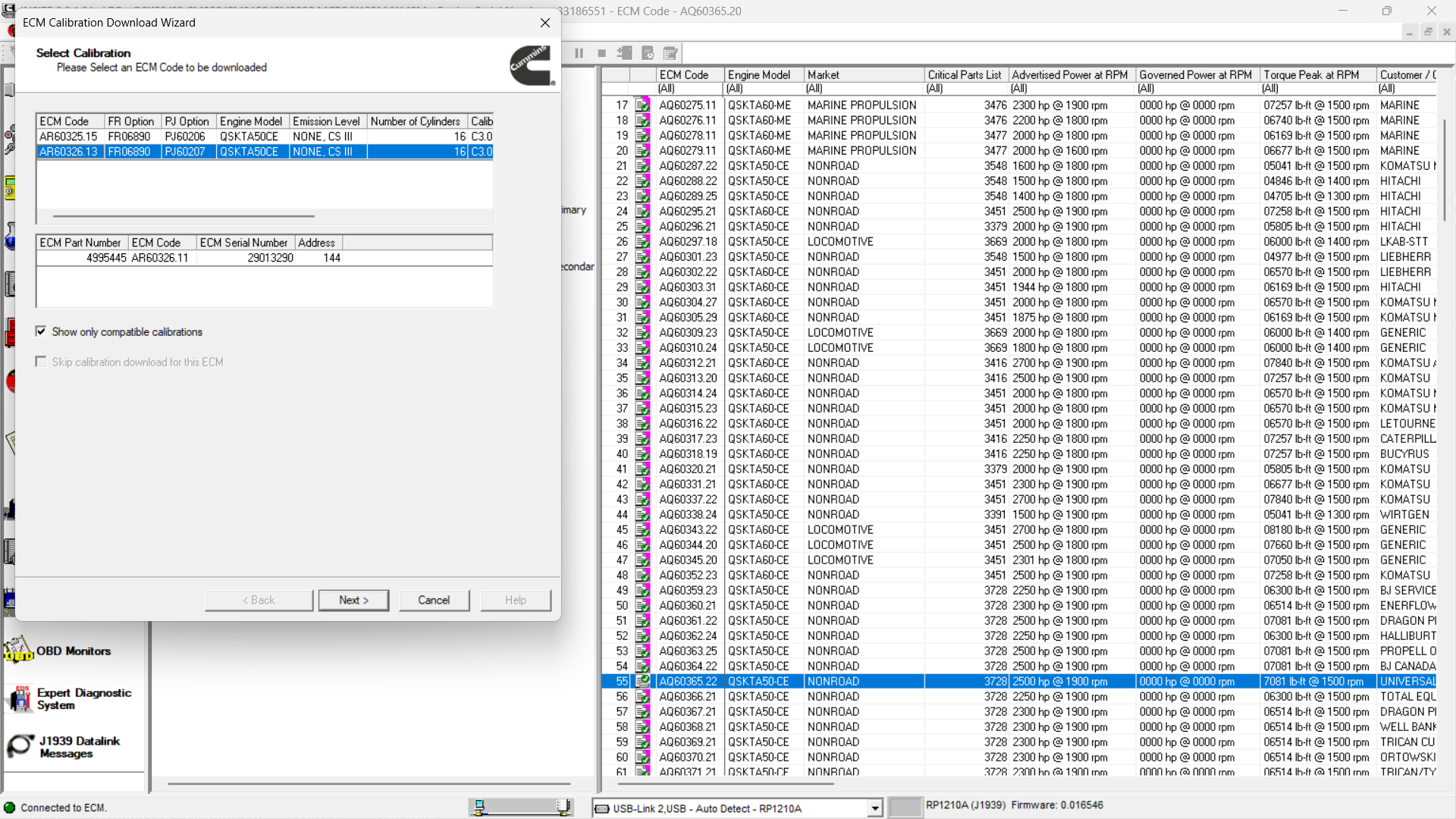This screenshot has width=1456, height=819.
Task: Select calibration AQ60366.21 row
Action: tap(1020, 697)
